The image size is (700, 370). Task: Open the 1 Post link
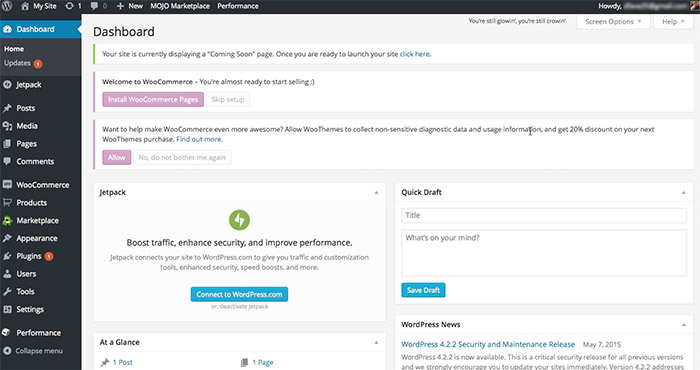(123, 362)
